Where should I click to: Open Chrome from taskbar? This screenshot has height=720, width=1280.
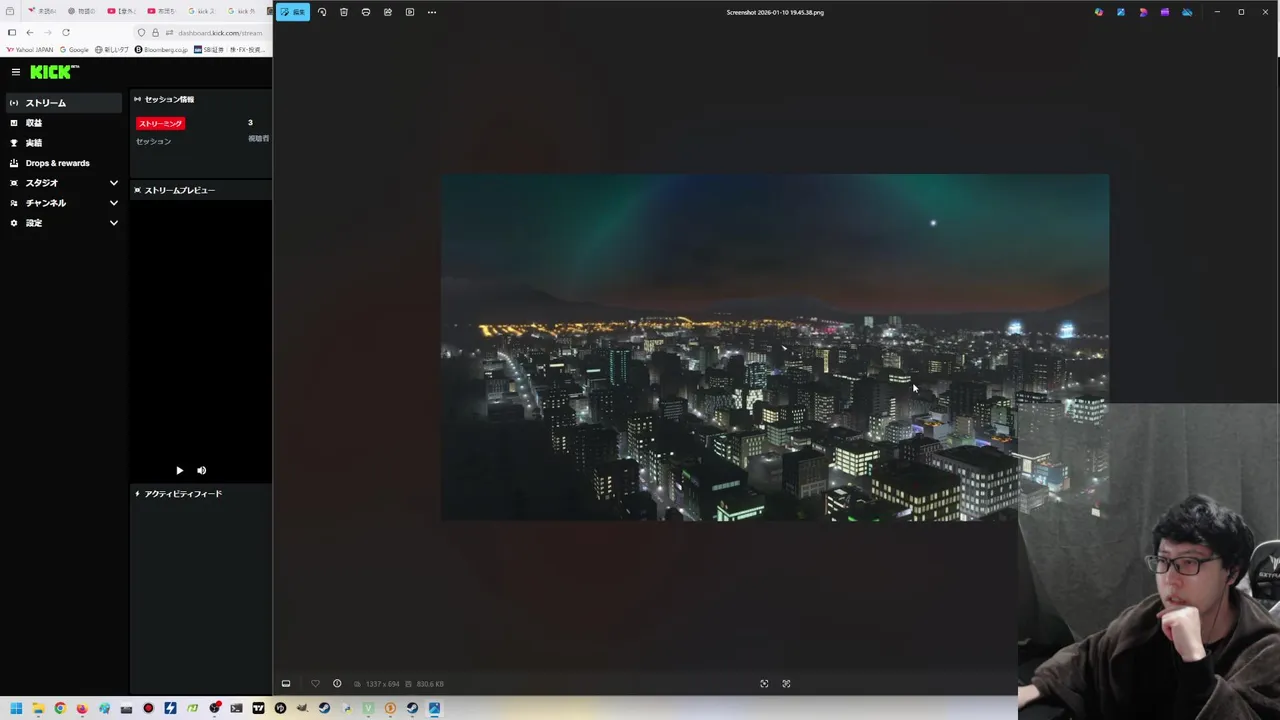click(60, 708)
